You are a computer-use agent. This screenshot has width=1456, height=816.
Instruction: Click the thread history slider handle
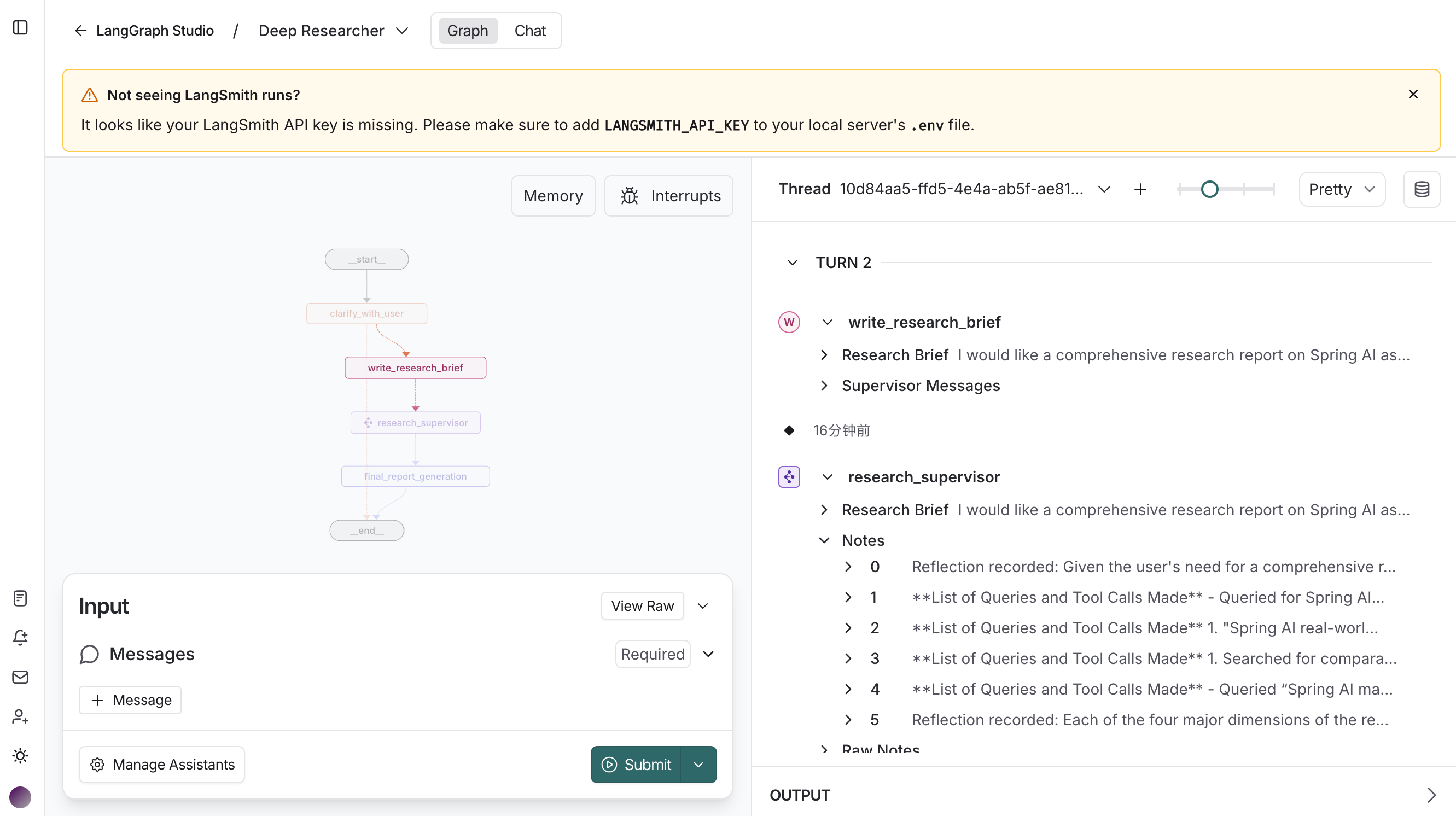(x=1209, y=189)
